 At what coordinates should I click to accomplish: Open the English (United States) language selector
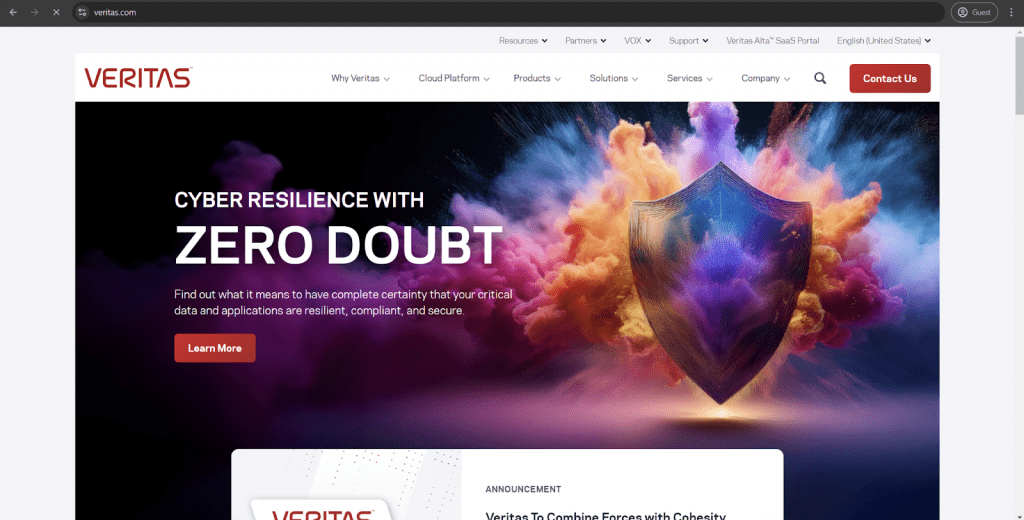[x=884, y=41]
